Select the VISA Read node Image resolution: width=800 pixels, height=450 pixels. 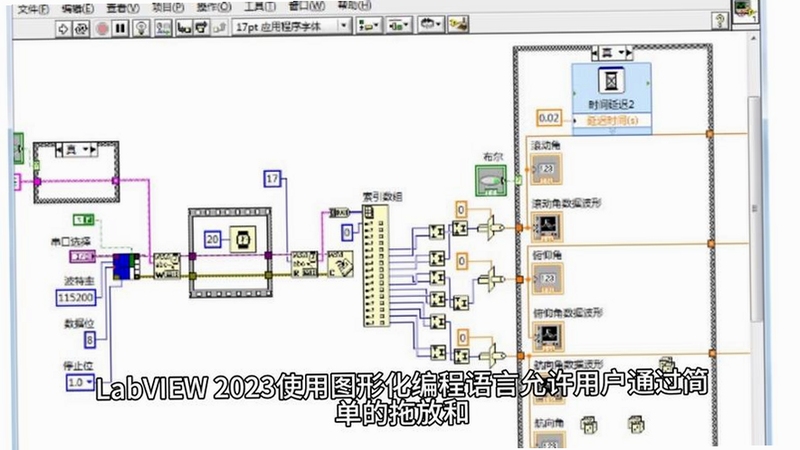click(304, 264)
